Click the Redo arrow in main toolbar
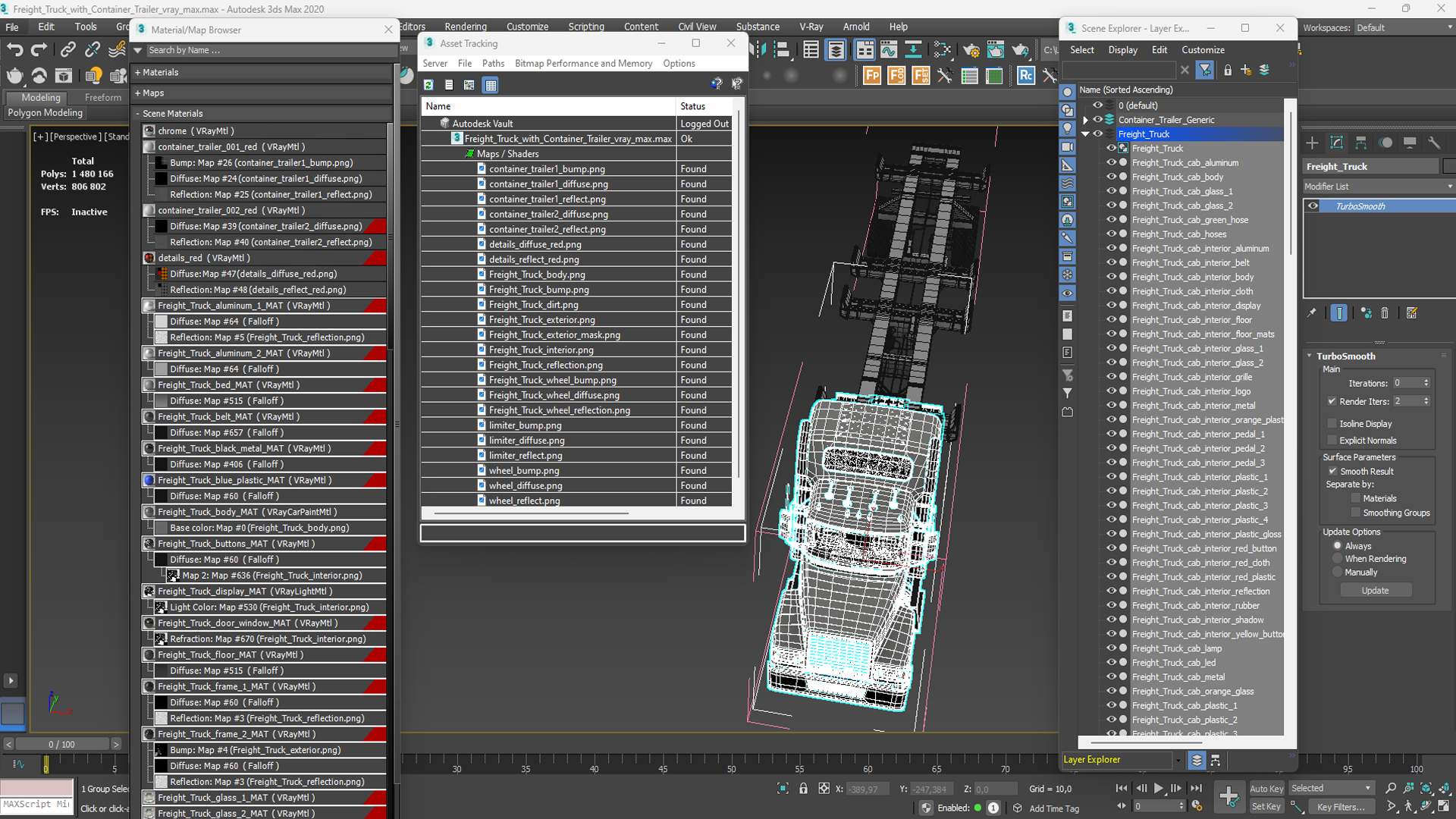 [x=39, y=50]
